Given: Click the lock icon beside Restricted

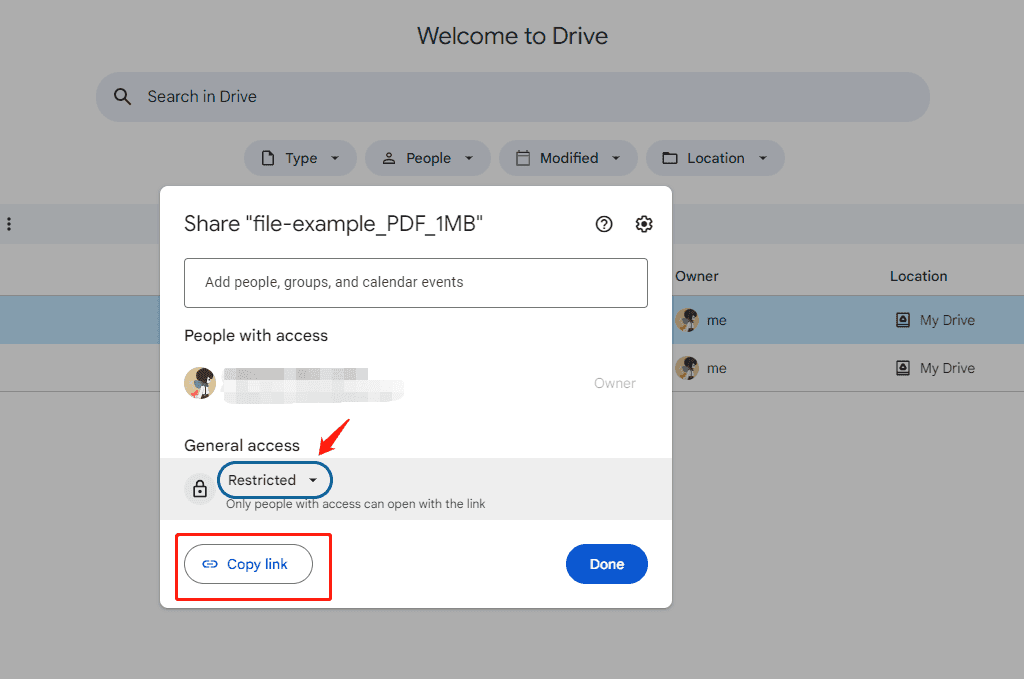Looking at the screenshot, I should pos(200,488).
